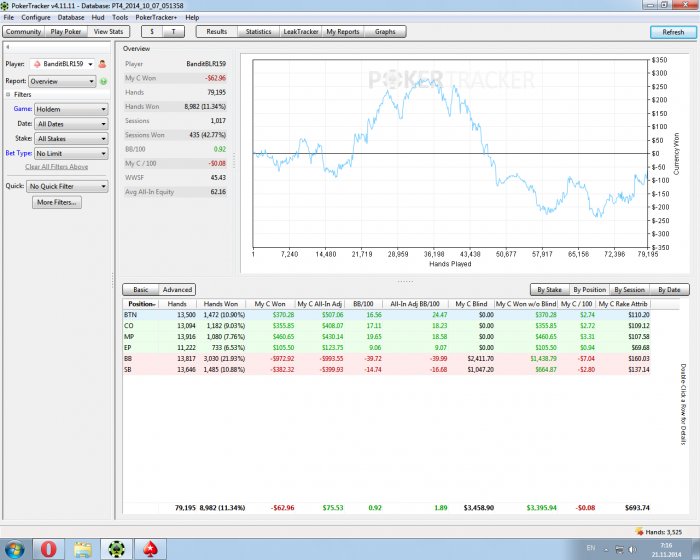
Task: Click the PokerTracker chip icon in taskbar
Action: 116,548
